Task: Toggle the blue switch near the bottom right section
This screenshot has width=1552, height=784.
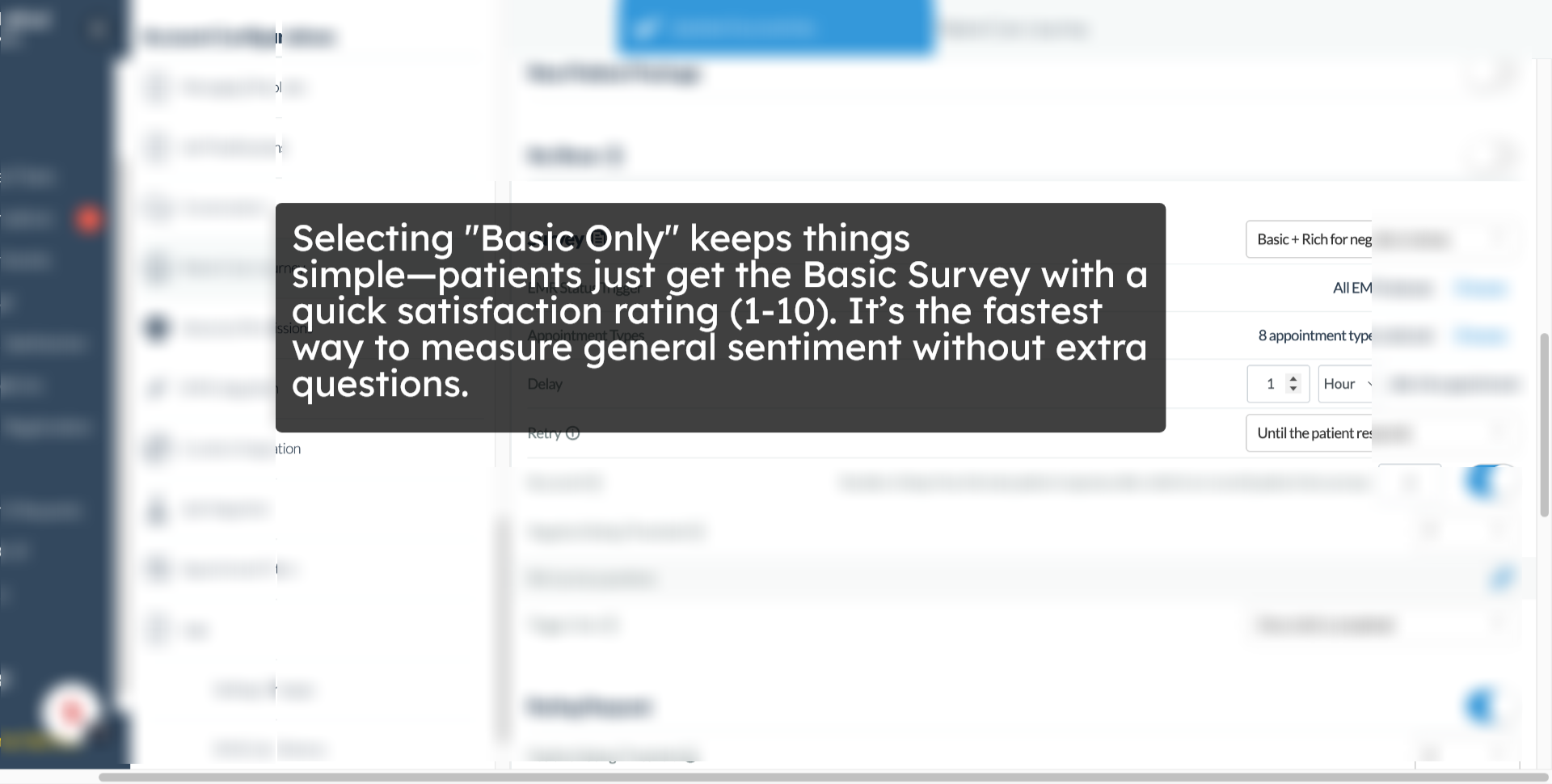Action: tap(1486, 707)
